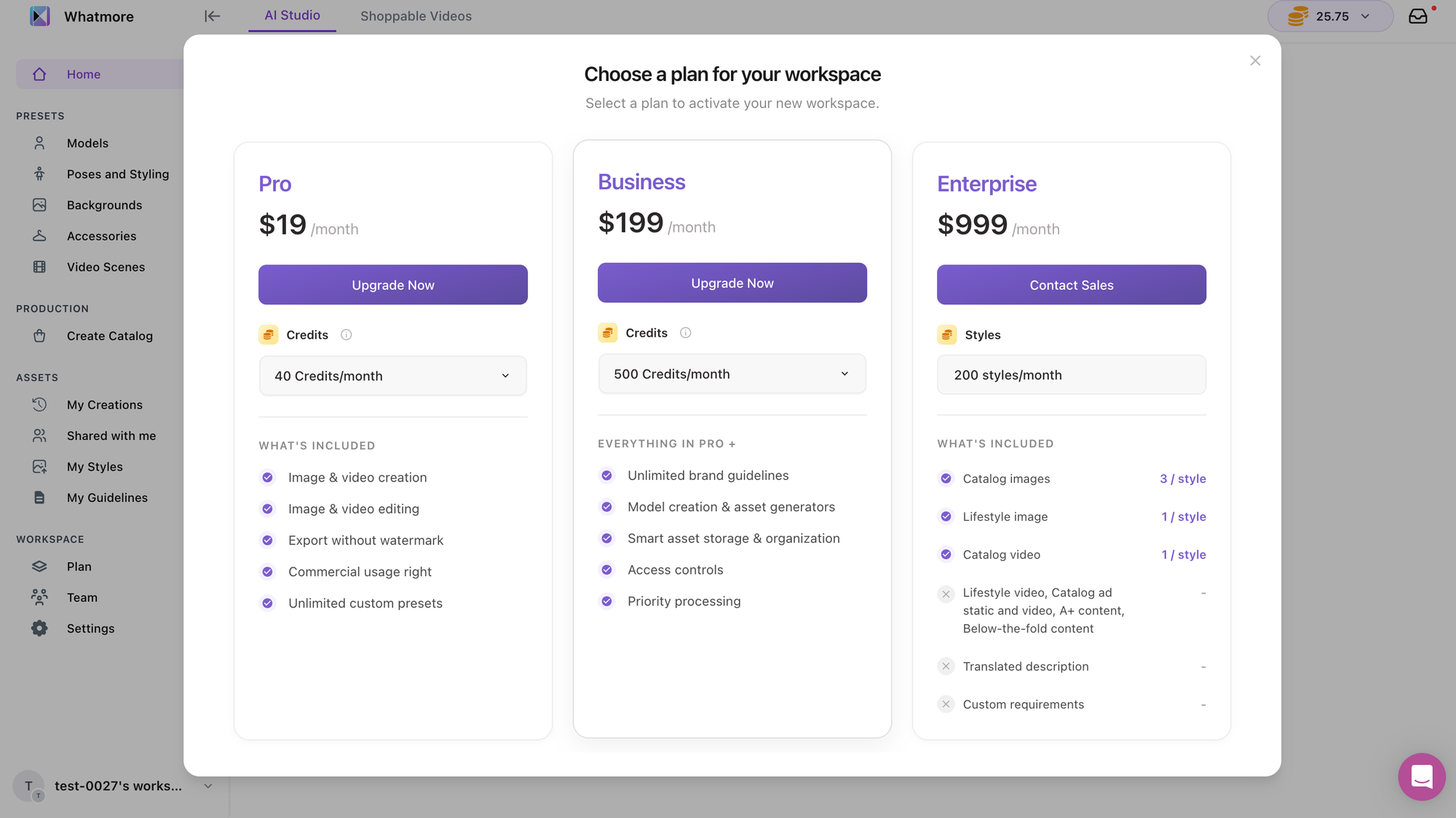Open the 500 Credits/month dropdown
The image size is (1456, 818).
pos(732,374)
